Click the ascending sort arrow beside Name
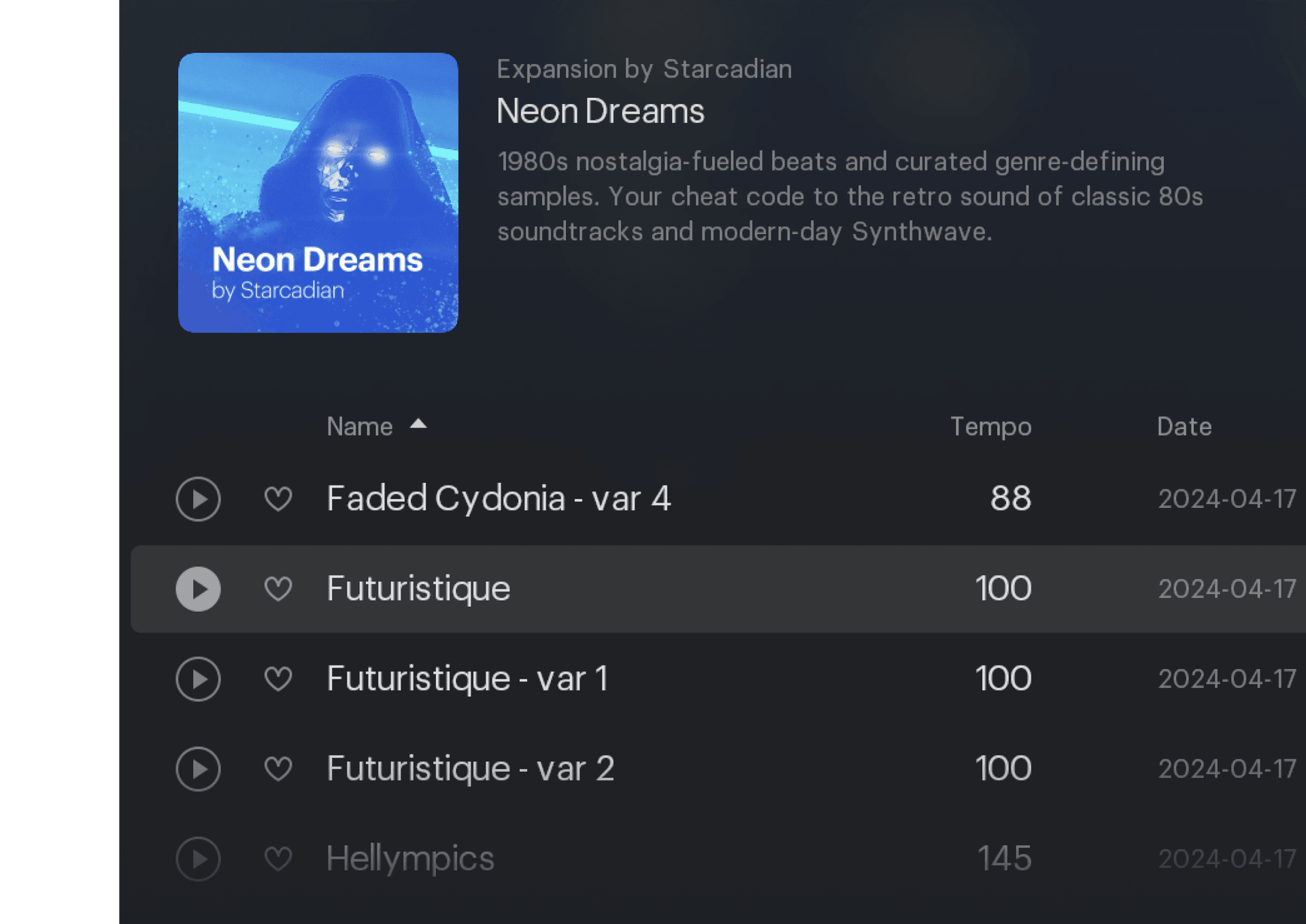This screenshot has width=1306, height=924. coord(418,425)
